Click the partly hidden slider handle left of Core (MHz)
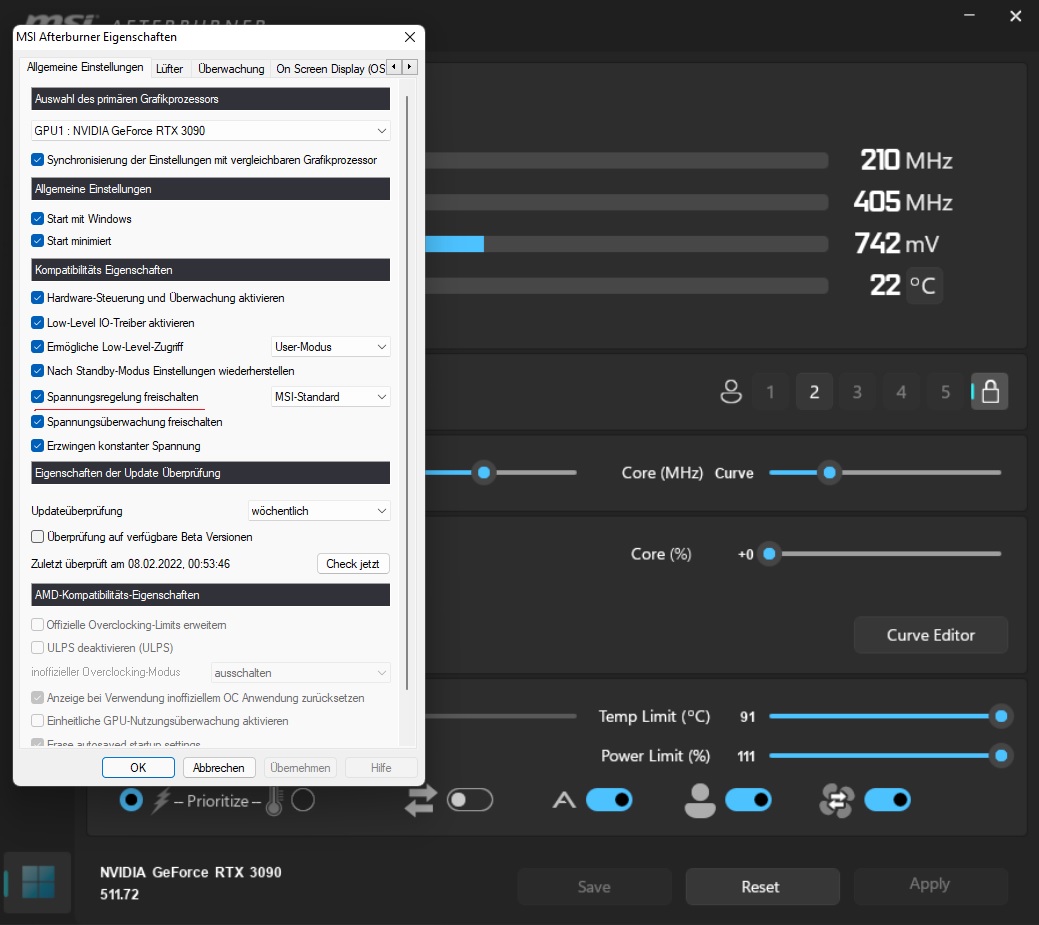Image resolution: width=1039 pixels, height=925 pixels. (484, 472)
